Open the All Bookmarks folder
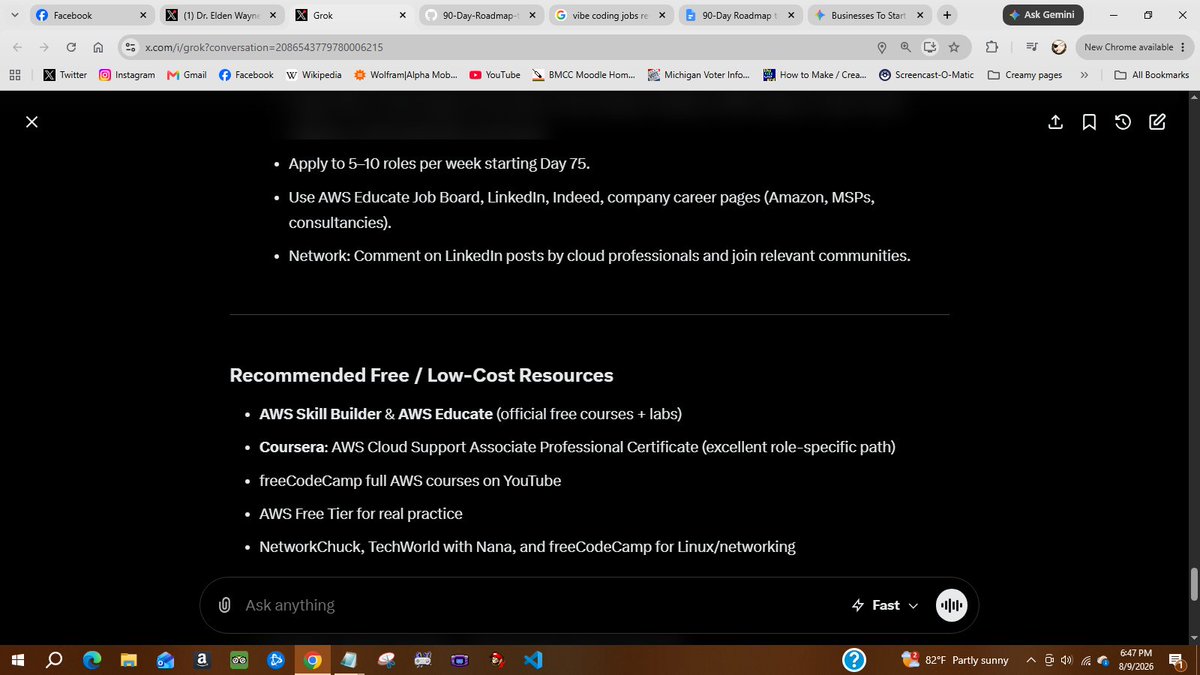Screen dimensions: 1200x675 click(x=1152, y=75)
